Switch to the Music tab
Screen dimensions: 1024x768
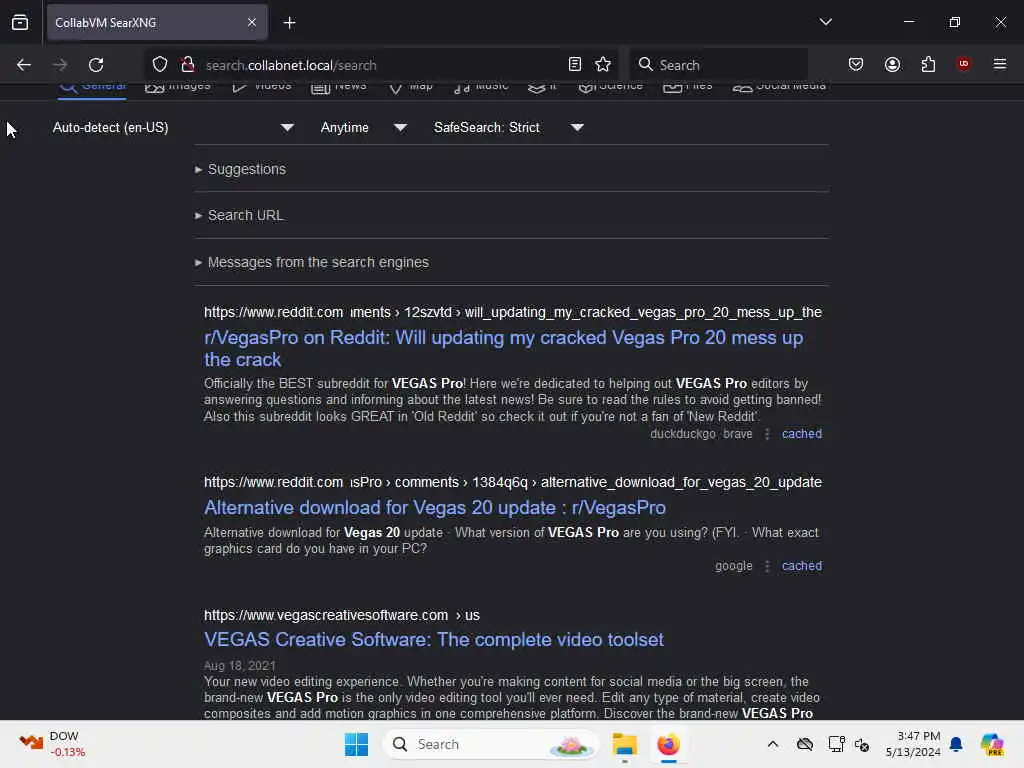tap(481, 87)
